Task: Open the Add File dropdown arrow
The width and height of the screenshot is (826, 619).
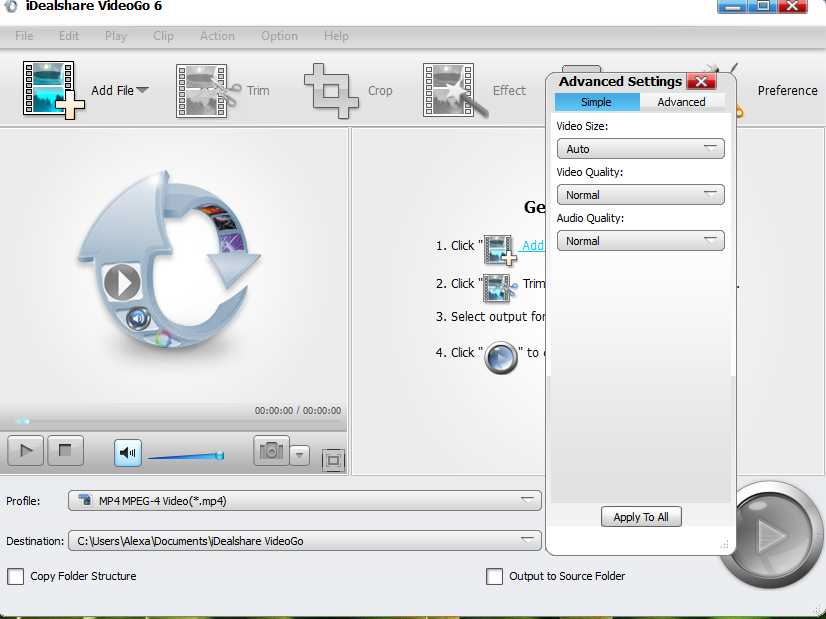Action: pos(142,90)
